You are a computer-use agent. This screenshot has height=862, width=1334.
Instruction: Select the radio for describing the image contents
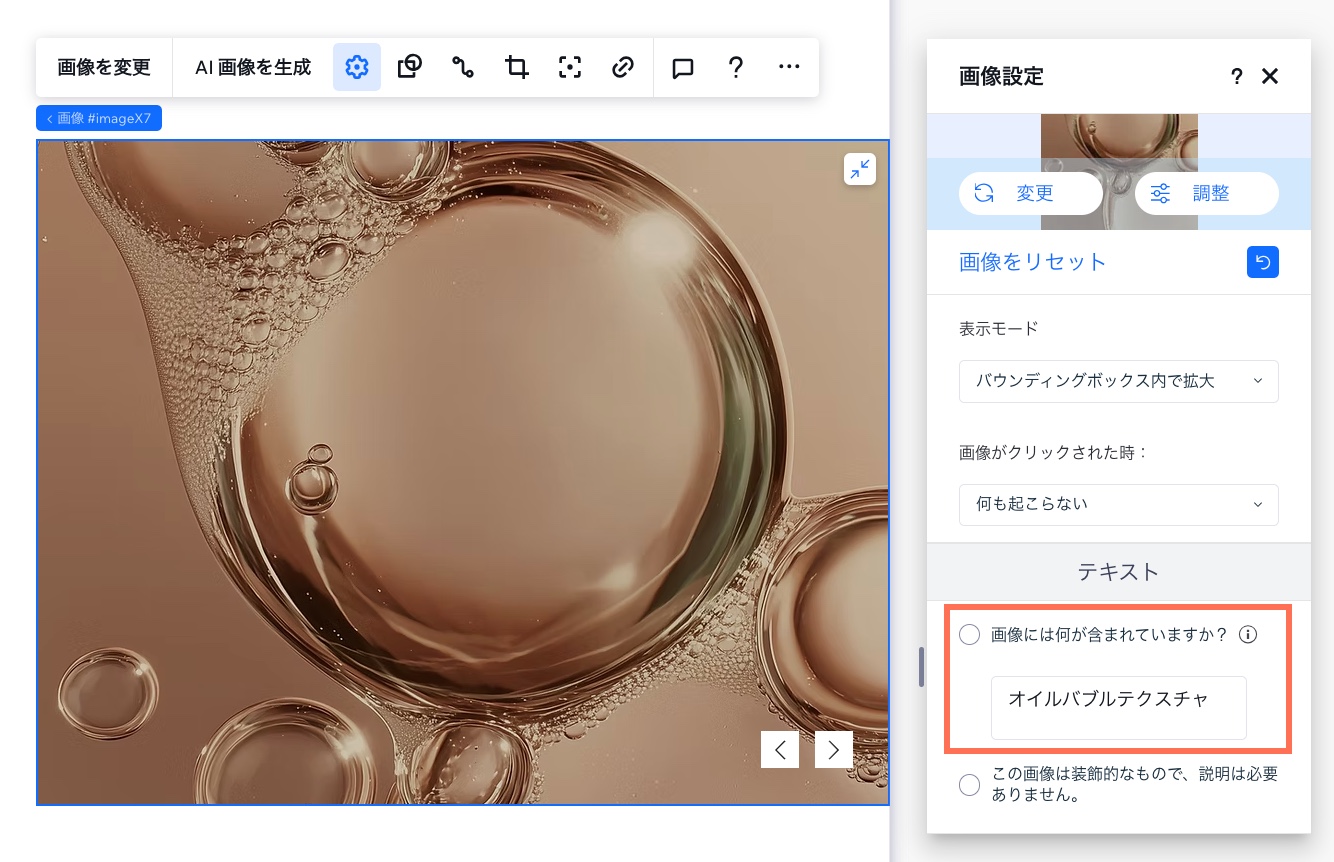click(969, 634)
